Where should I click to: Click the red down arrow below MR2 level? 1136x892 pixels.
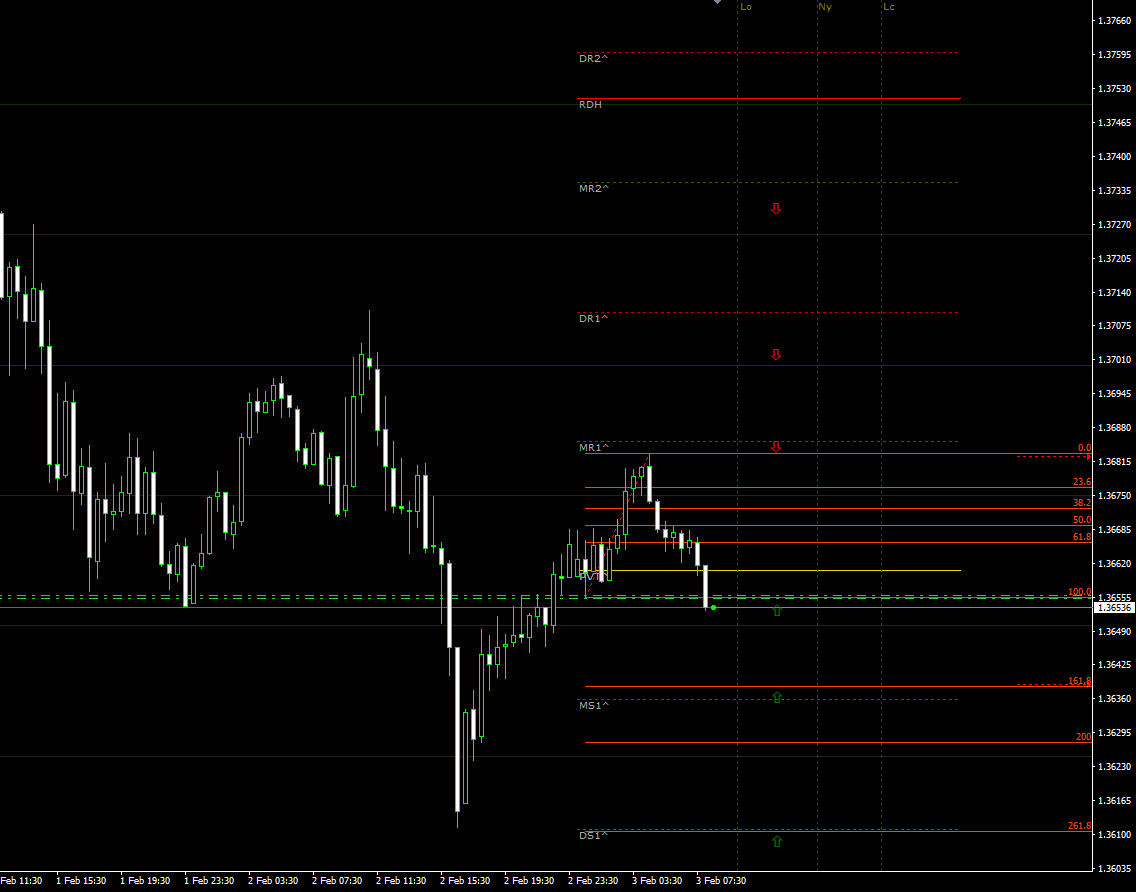[776, 208]
